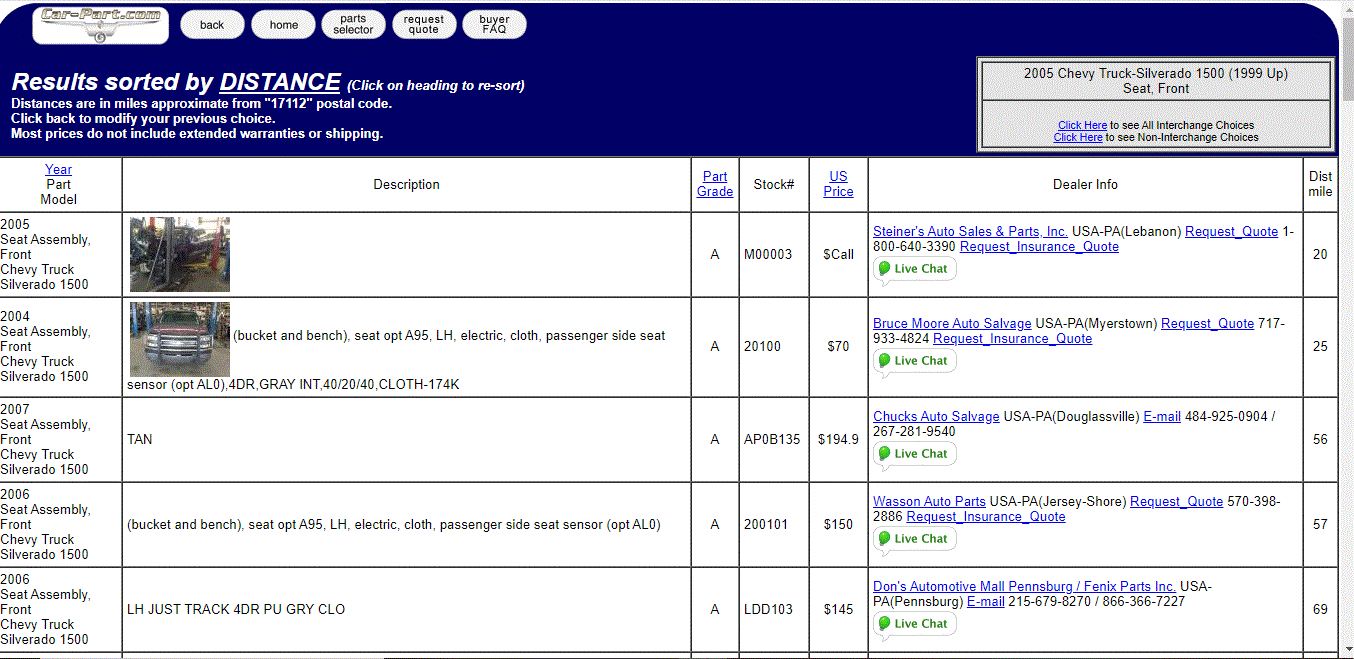Click the request quote button

point(424,25)
